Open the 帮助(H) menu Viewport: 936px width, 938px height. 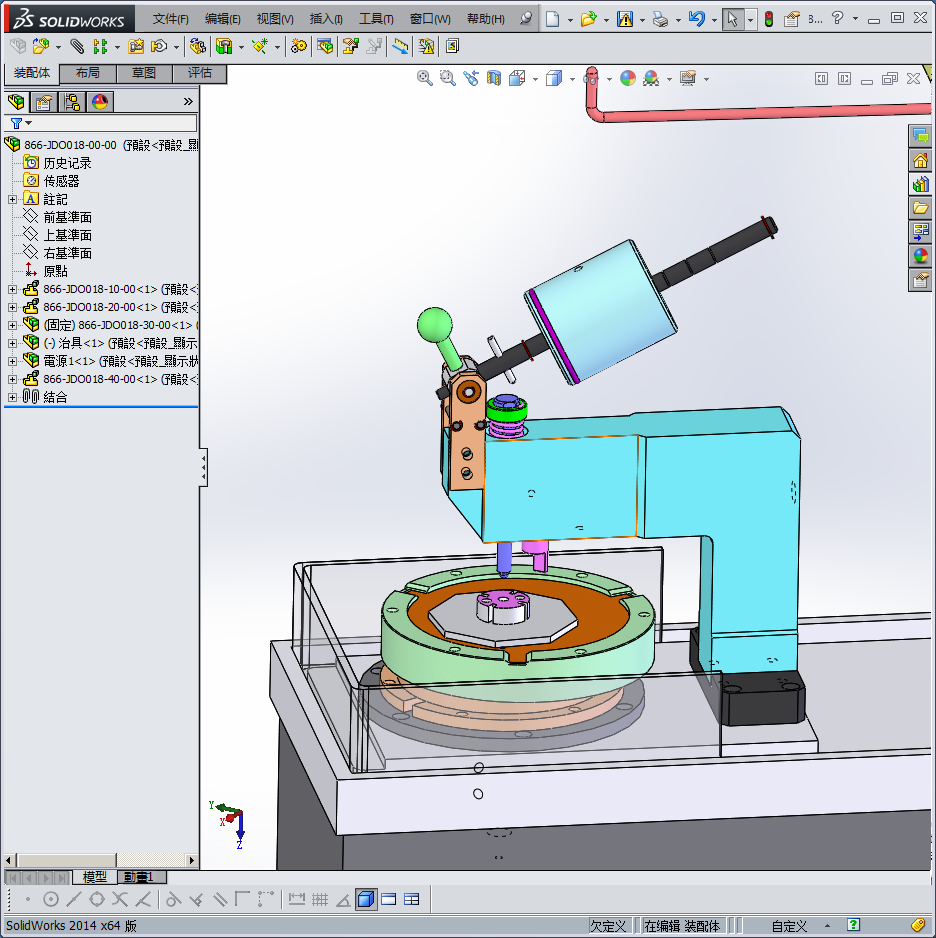click(x=486, y=19)
